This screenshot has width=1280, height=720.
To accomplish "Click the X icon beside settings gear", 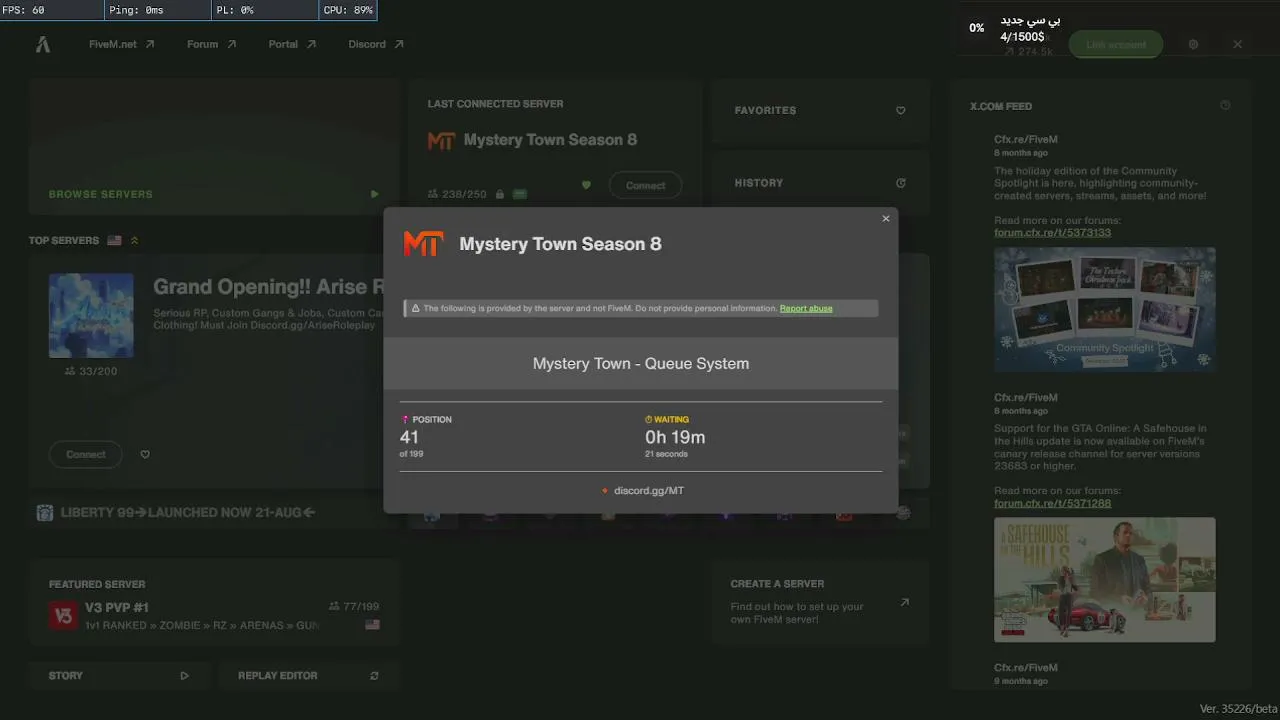I will pos(1237,45).
